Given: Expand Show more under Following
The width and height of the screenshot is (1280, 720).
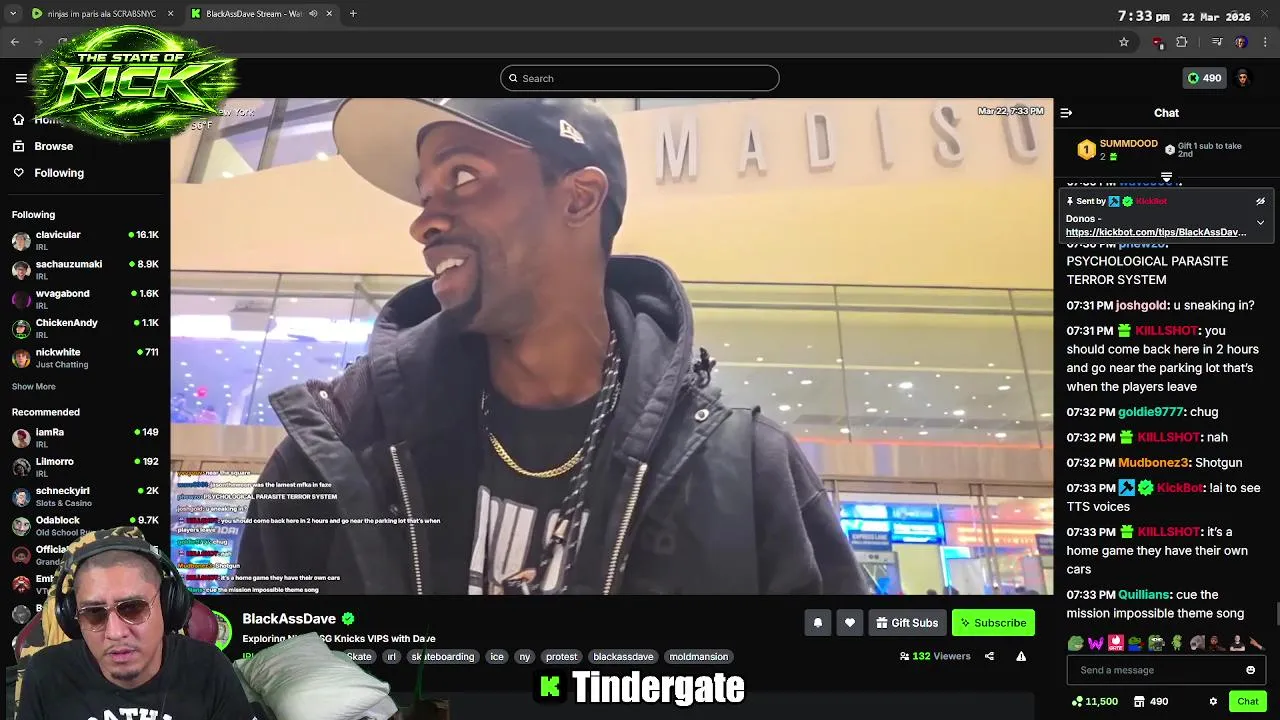Looking at the screenshot, I should click(33, 387).
